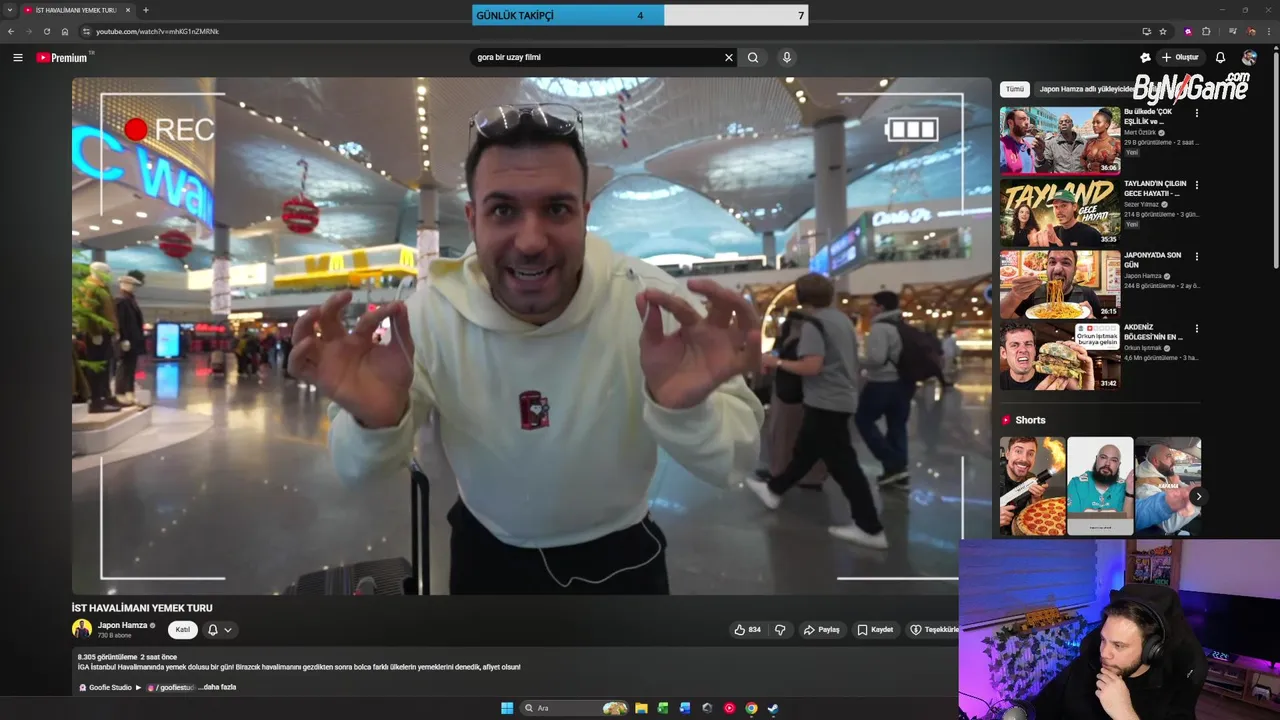Close the İST HAVALİMANI YEMEK TURU tab
Viewport: 1280px width, 720px height.
128,10
